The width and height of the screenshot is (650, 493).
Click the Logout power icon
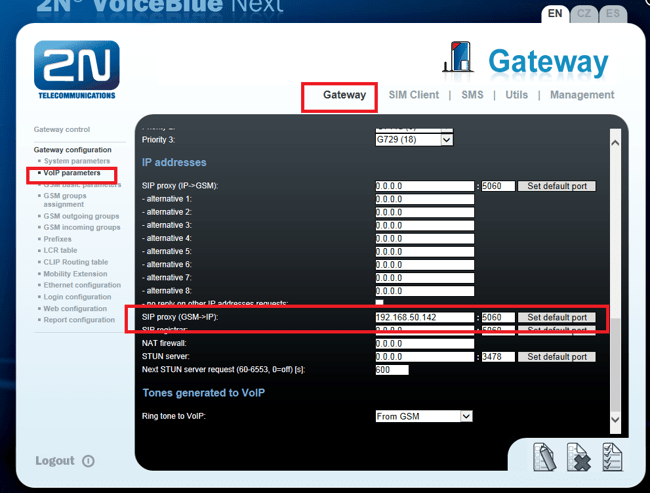[88, 461]
